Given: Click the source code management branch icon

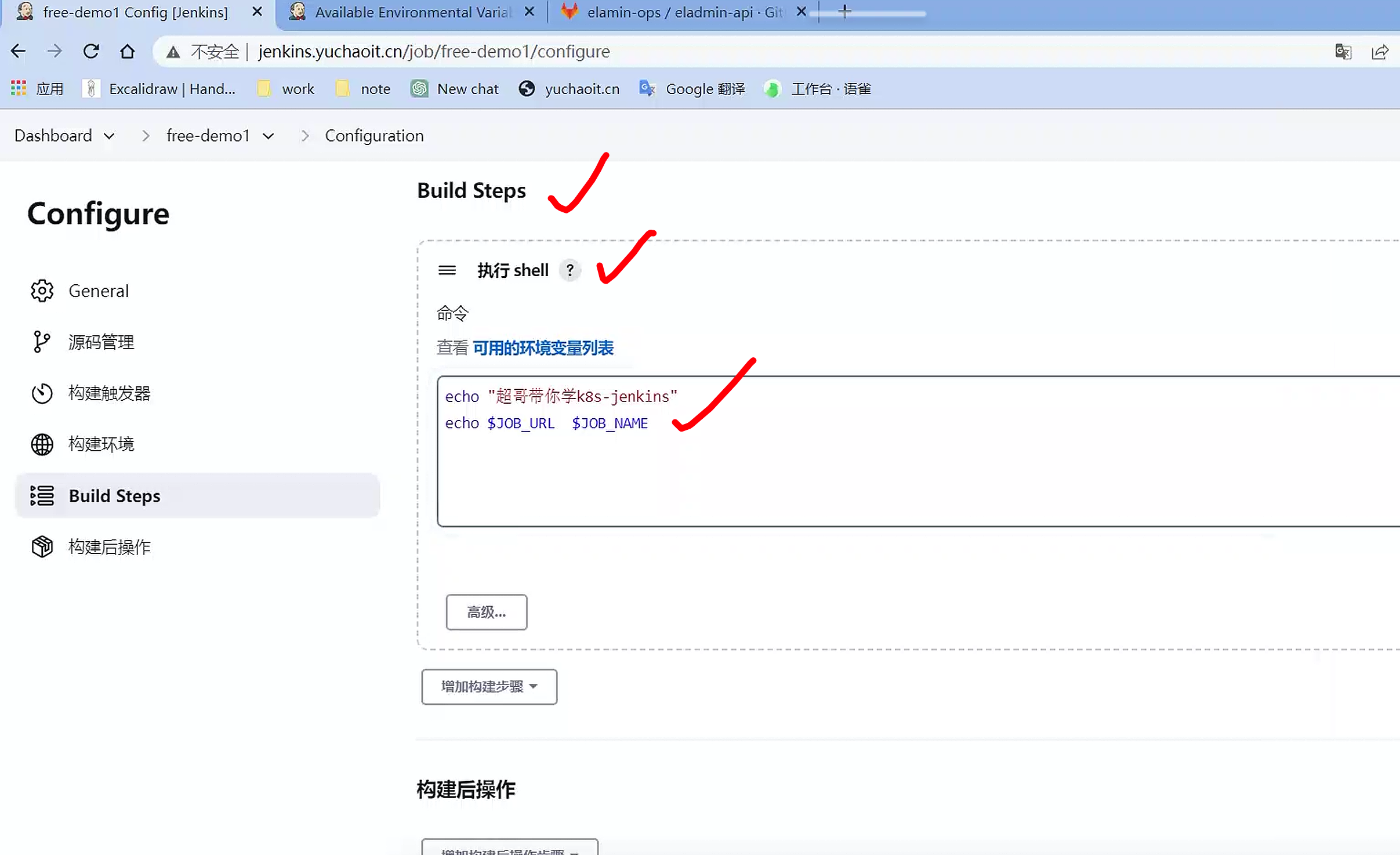Looking at the screenshot, I should [42, 342].
